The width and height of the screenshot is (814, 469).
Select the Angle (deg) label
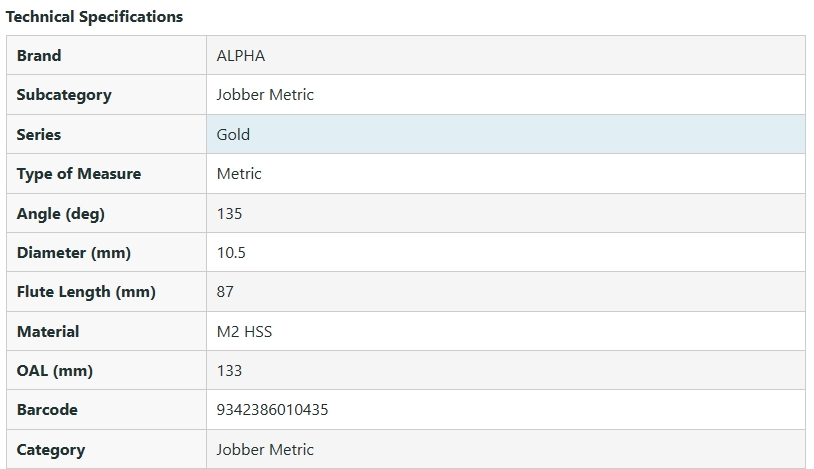coord(61,213)
